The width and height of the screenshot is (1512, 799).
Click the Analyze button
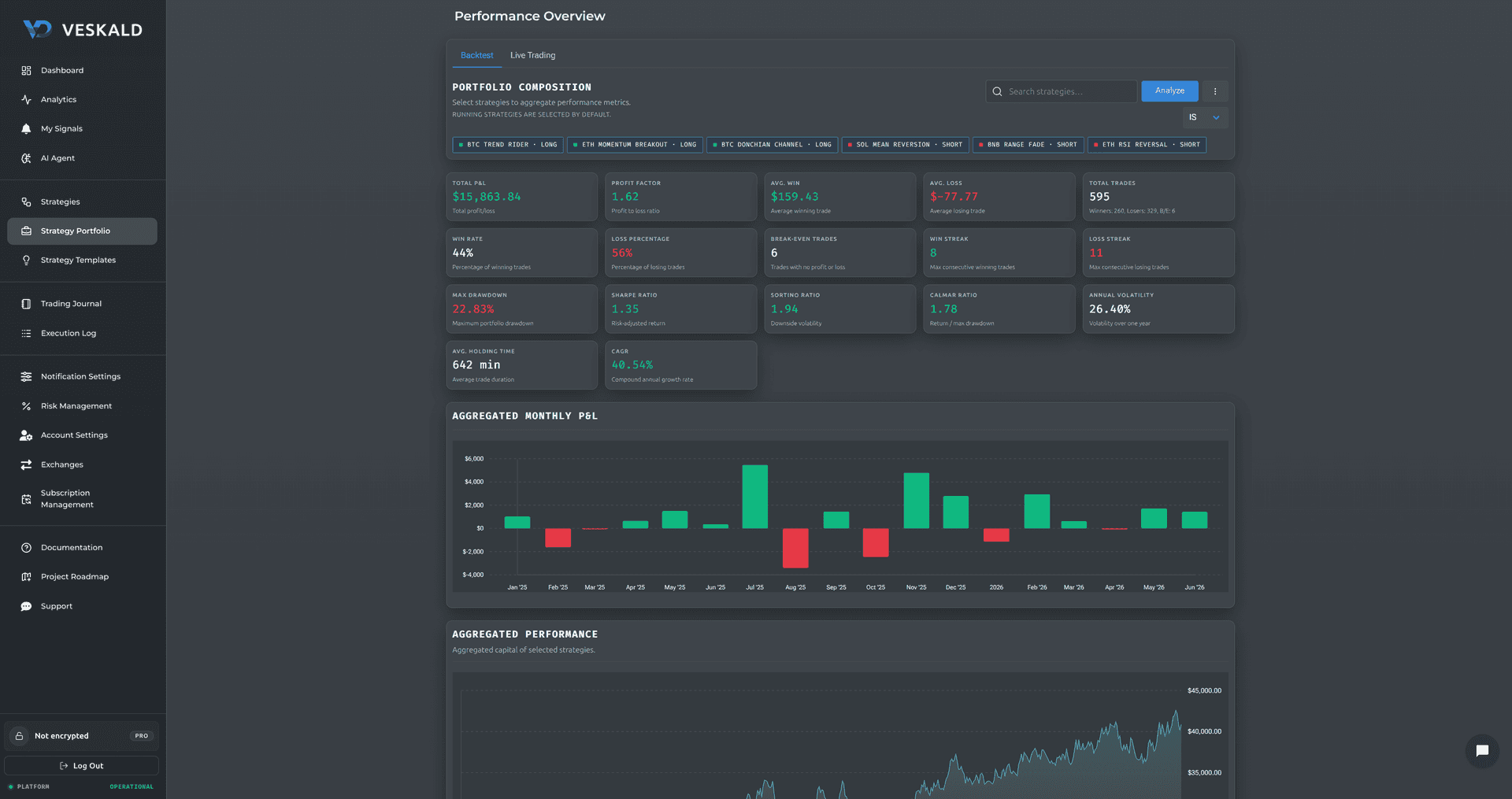[x=1169, y=91]
